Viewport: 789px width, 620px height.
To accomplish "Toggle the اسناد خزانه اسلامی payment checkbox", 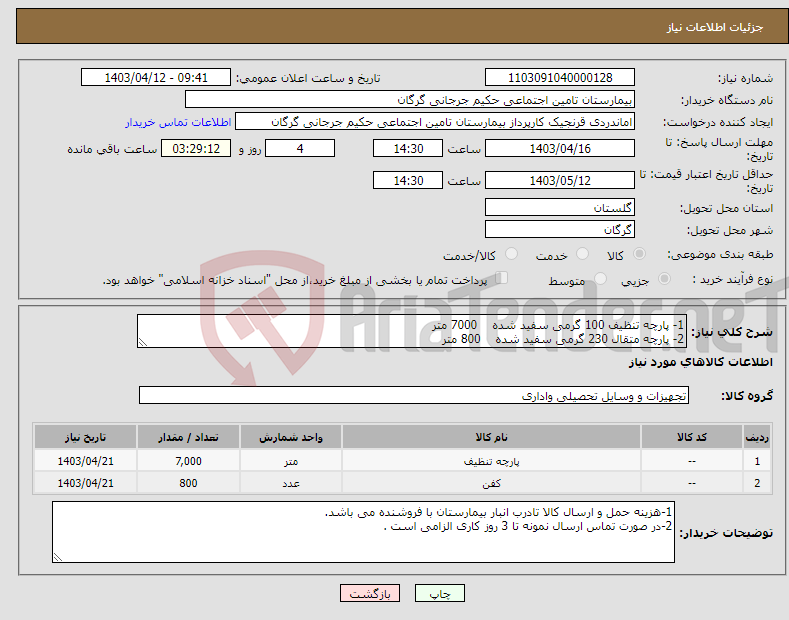I will coord(502,278).
